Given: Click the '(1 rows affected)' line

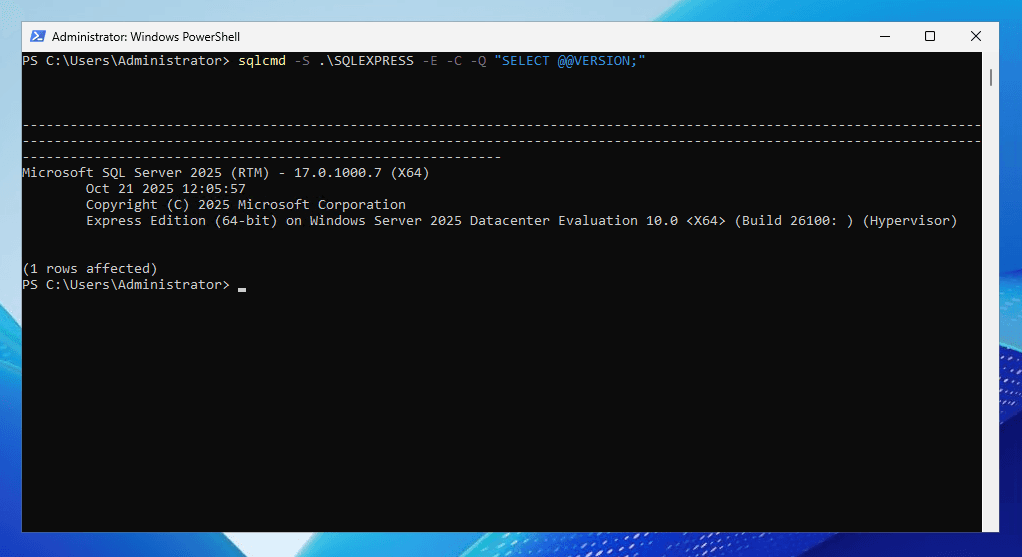Looking at the screenshot, I should [x=90, y=268].
